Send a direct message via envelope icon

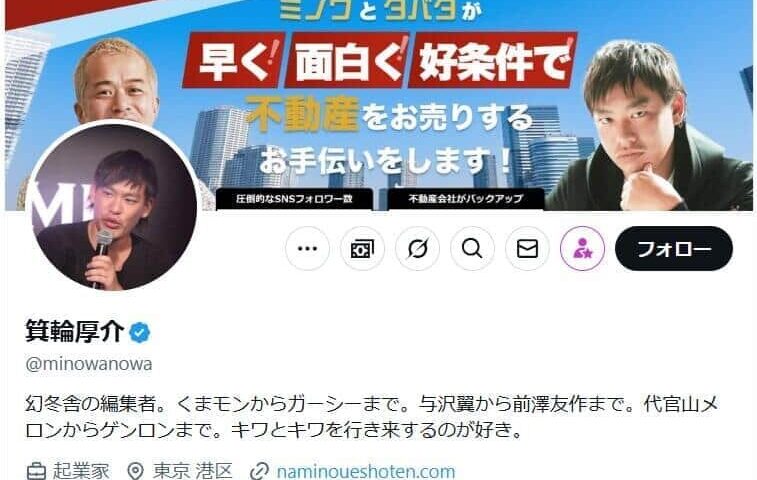[x=527, y=248]
